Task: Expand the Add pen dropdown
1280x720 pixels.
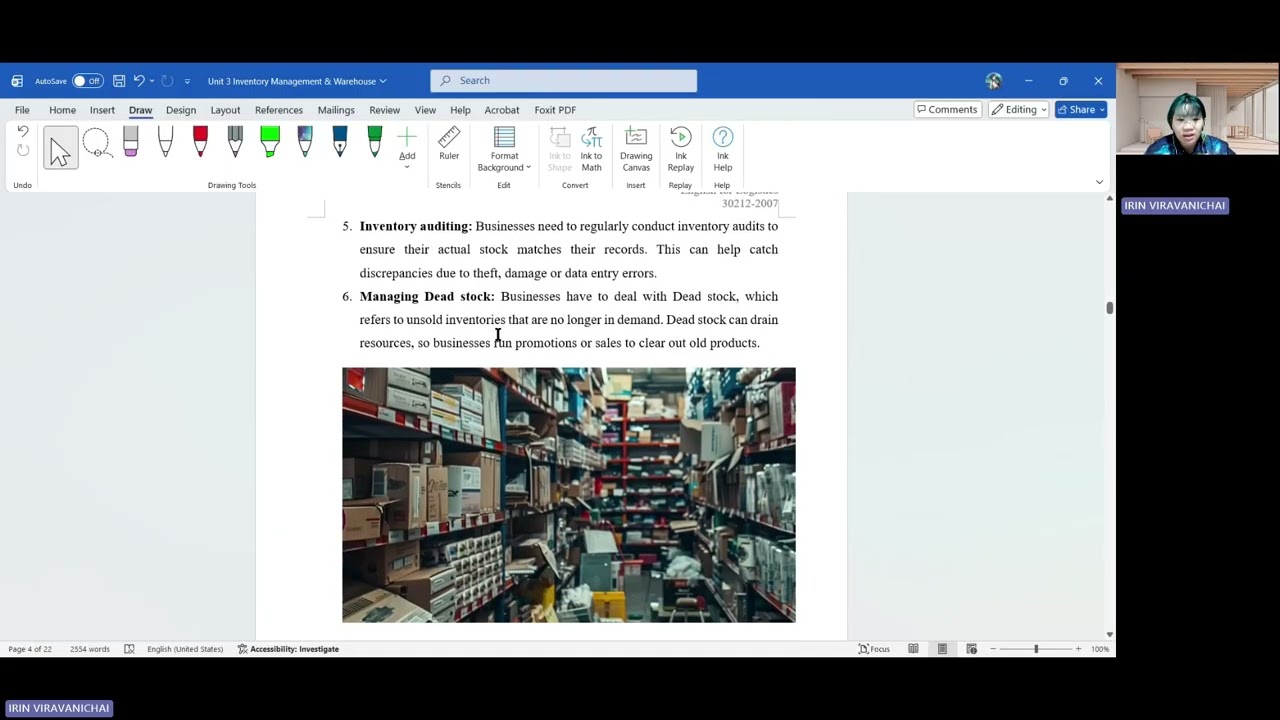Action: (407, 157)
